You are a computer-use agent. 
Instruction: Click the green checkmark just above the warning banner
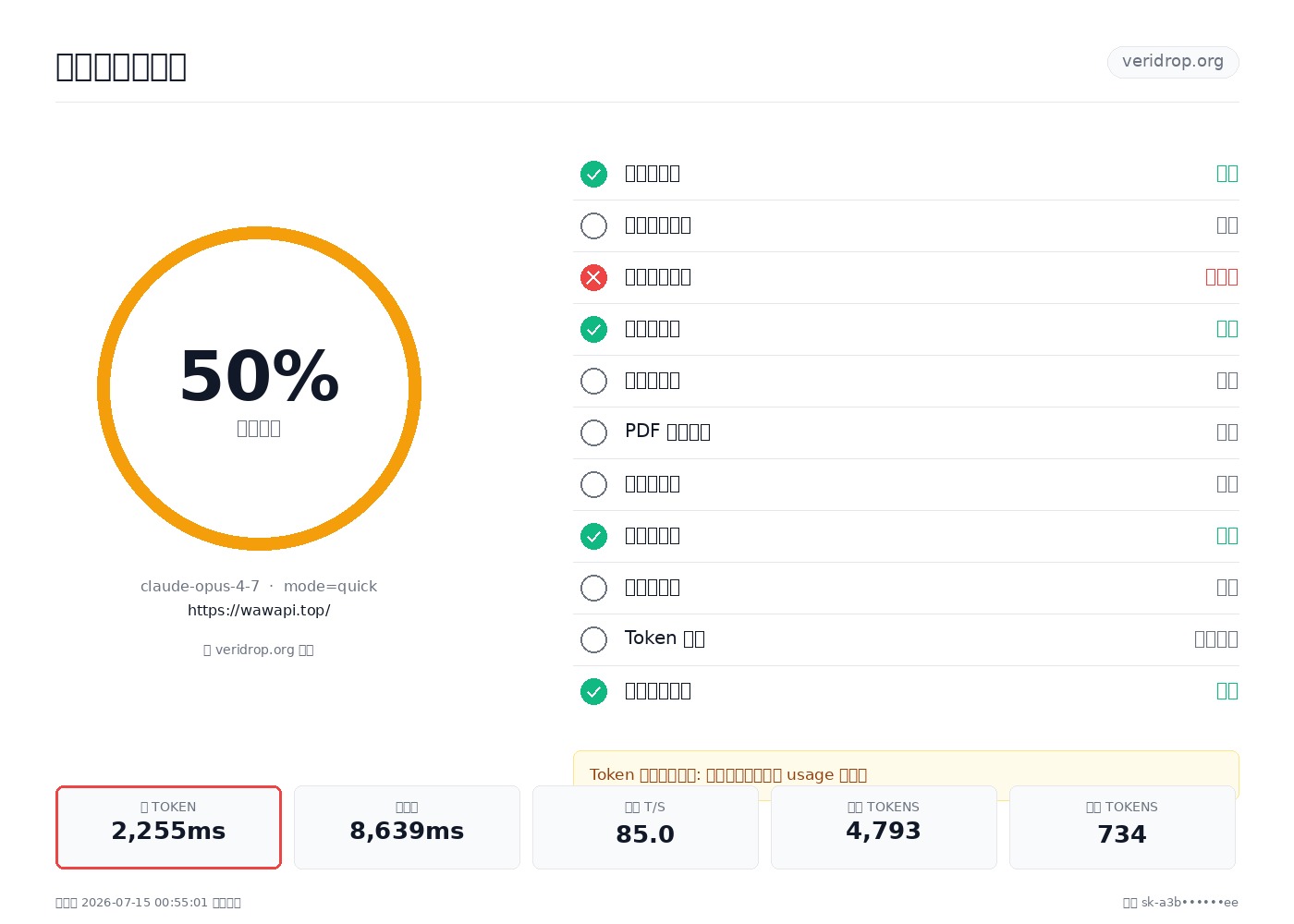coord(593,691)
